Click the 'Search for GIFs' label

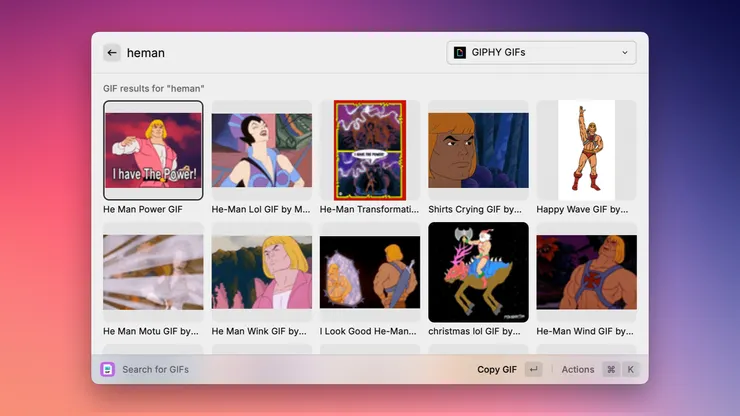pyautogui.click(x=155, y=369)
